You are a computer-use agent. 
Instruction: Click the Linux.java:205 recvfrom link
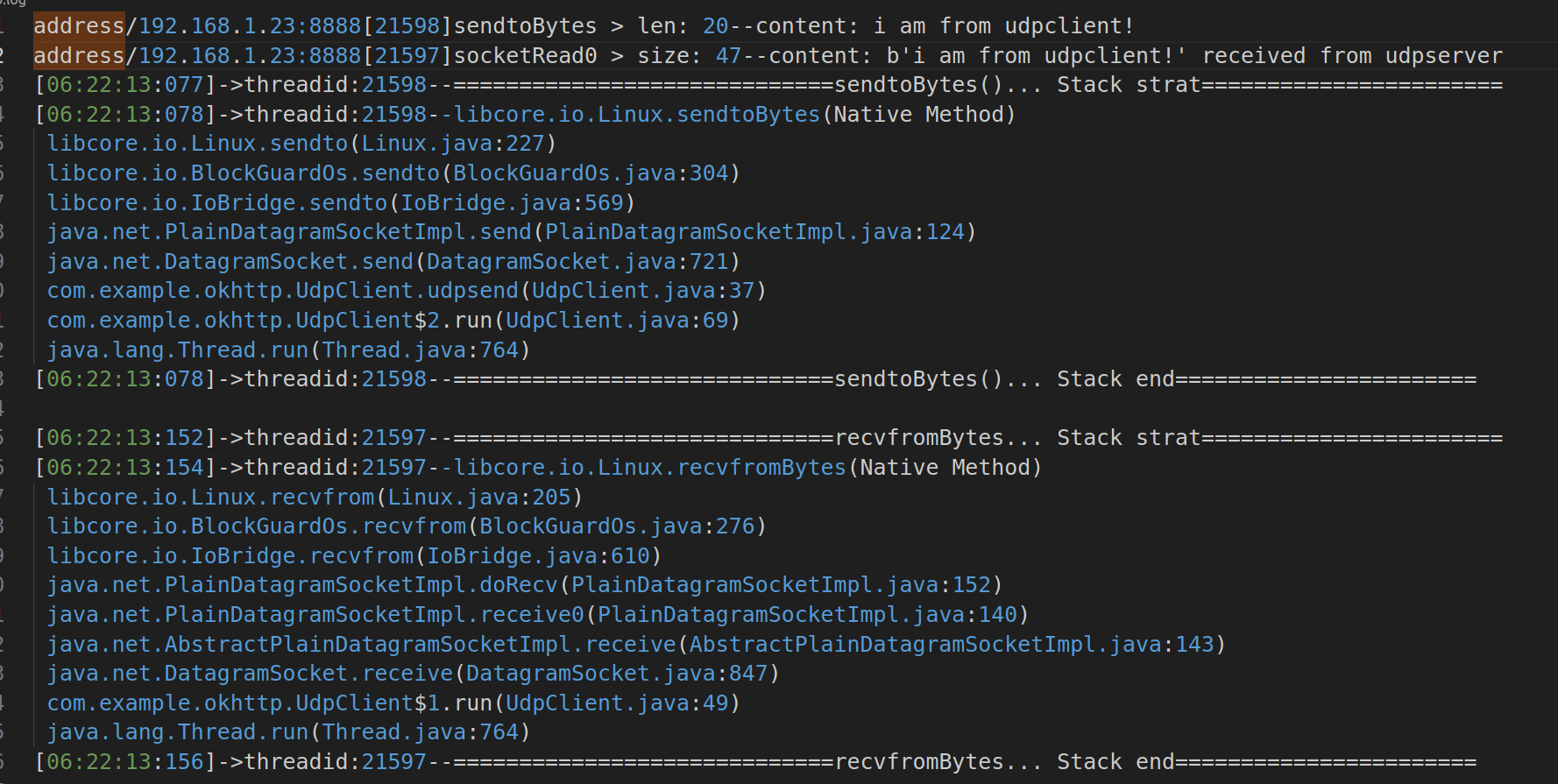[479, 498]
